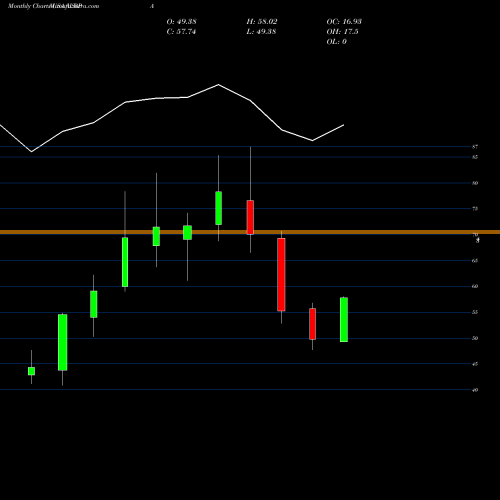Click the 60 price axis label

tap(475, 286)
